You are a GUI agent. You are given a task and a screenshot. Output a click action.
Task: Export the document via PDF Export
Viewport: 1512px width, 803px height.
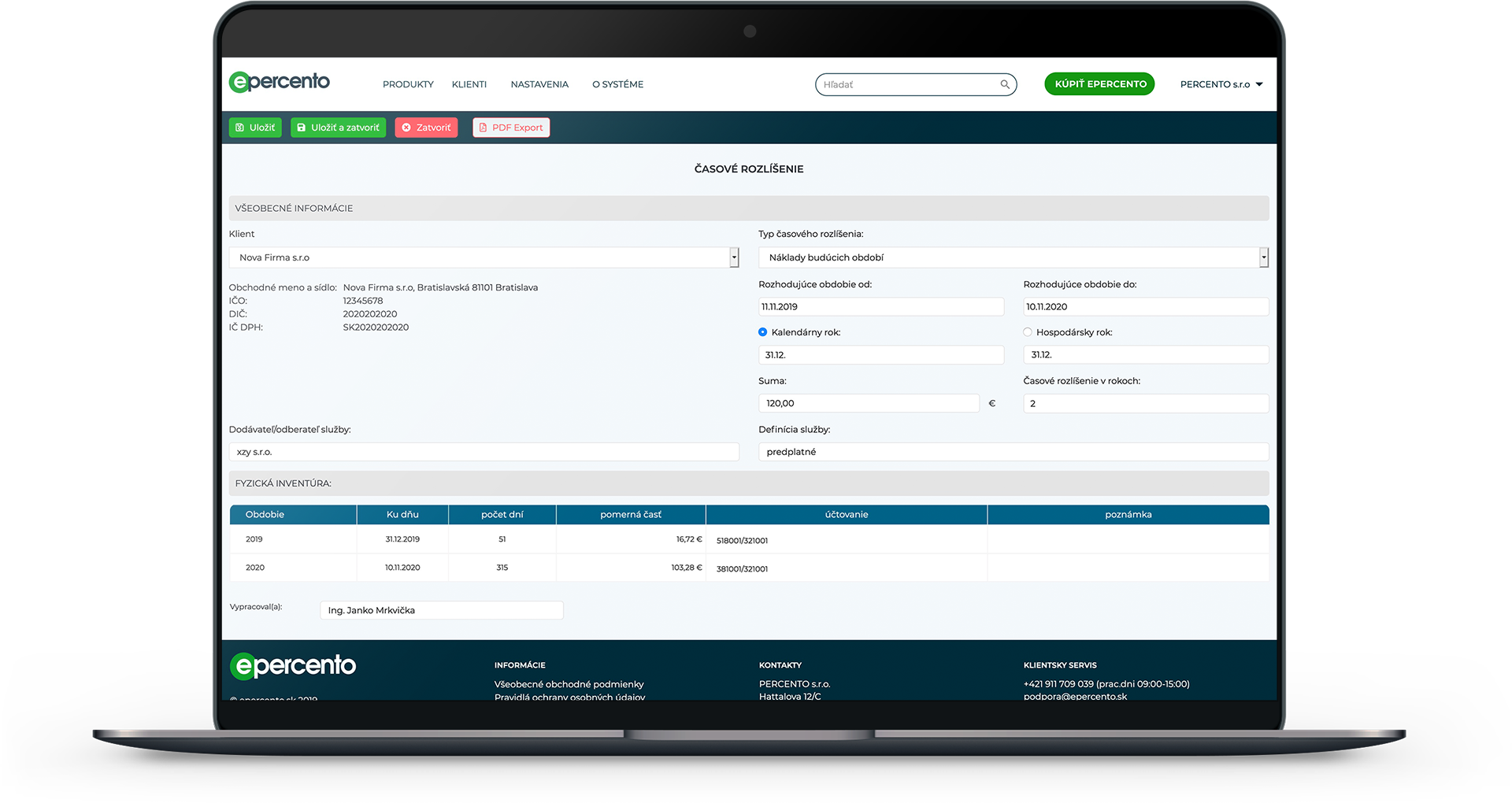[511, 128]
